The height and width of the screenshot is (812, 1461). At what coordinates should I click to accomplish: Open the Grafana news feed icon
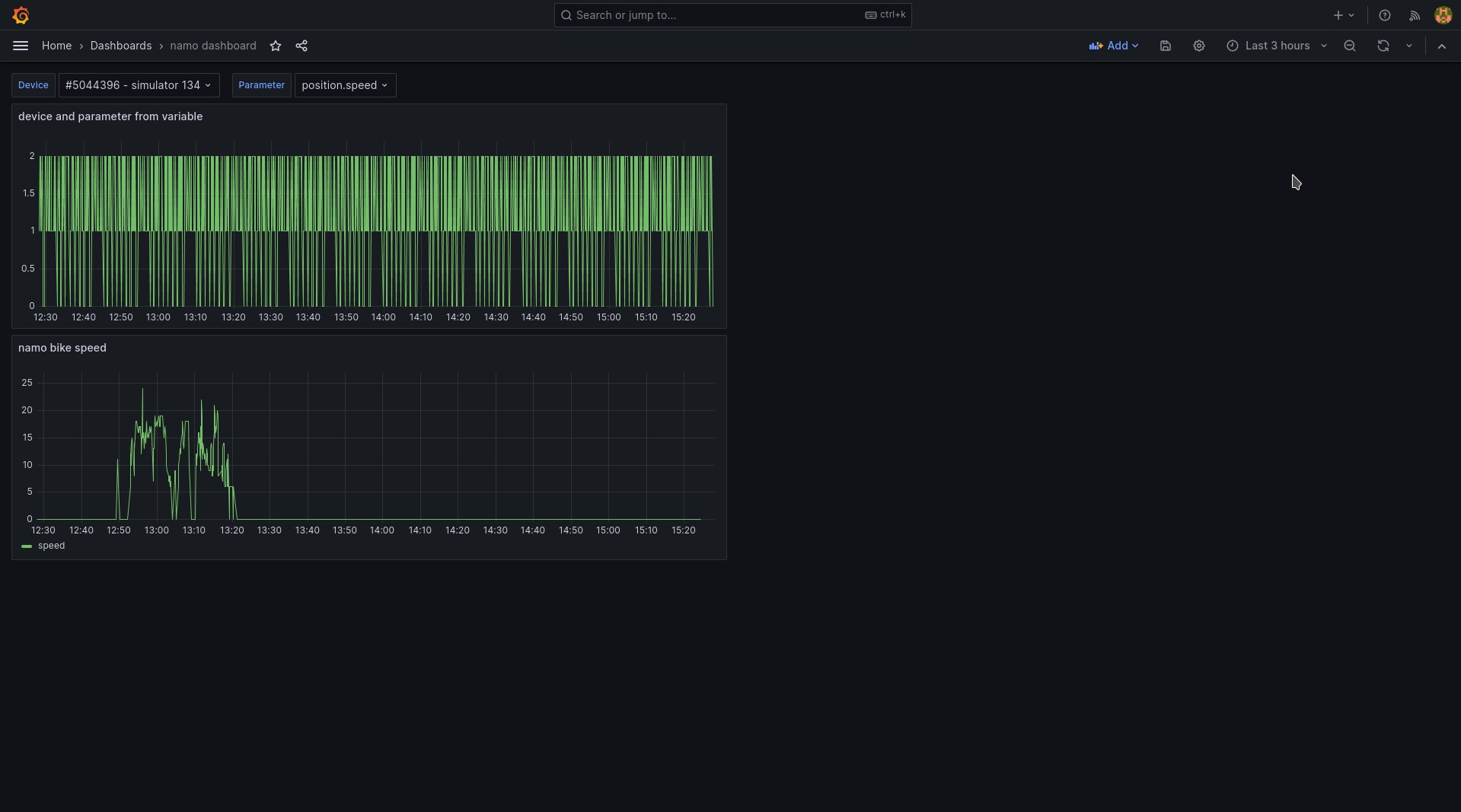coord(1414,15)
